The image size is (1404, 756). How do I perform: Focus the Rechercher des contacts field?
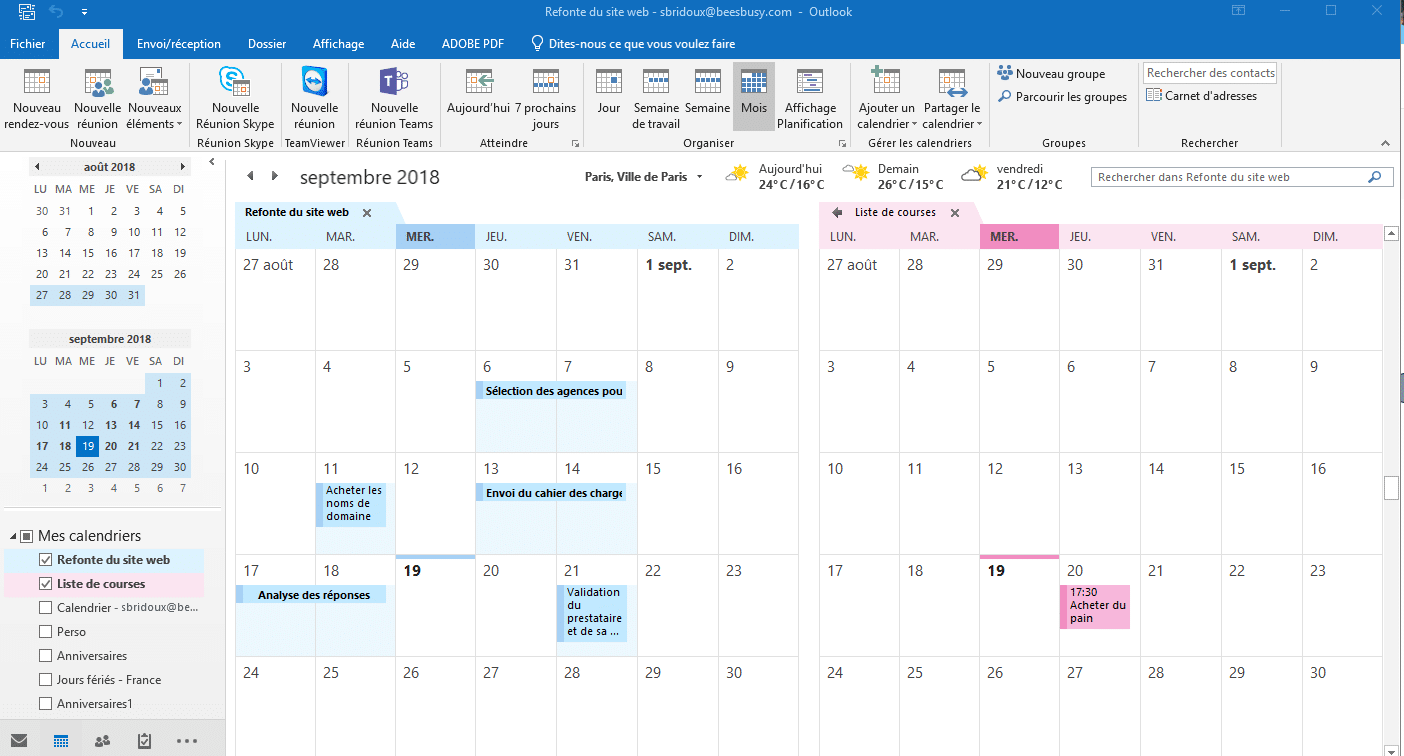(x=1210, y=73)
